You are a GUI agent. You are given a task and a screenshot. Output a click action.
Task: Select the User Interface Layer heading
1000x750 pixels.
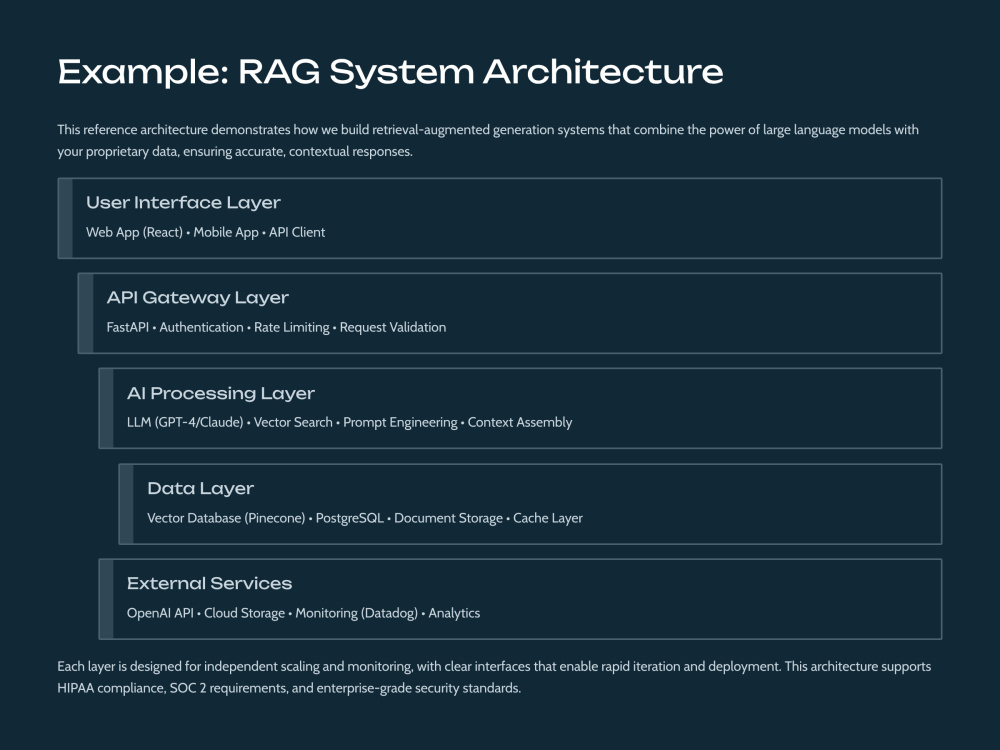(183, 203)
